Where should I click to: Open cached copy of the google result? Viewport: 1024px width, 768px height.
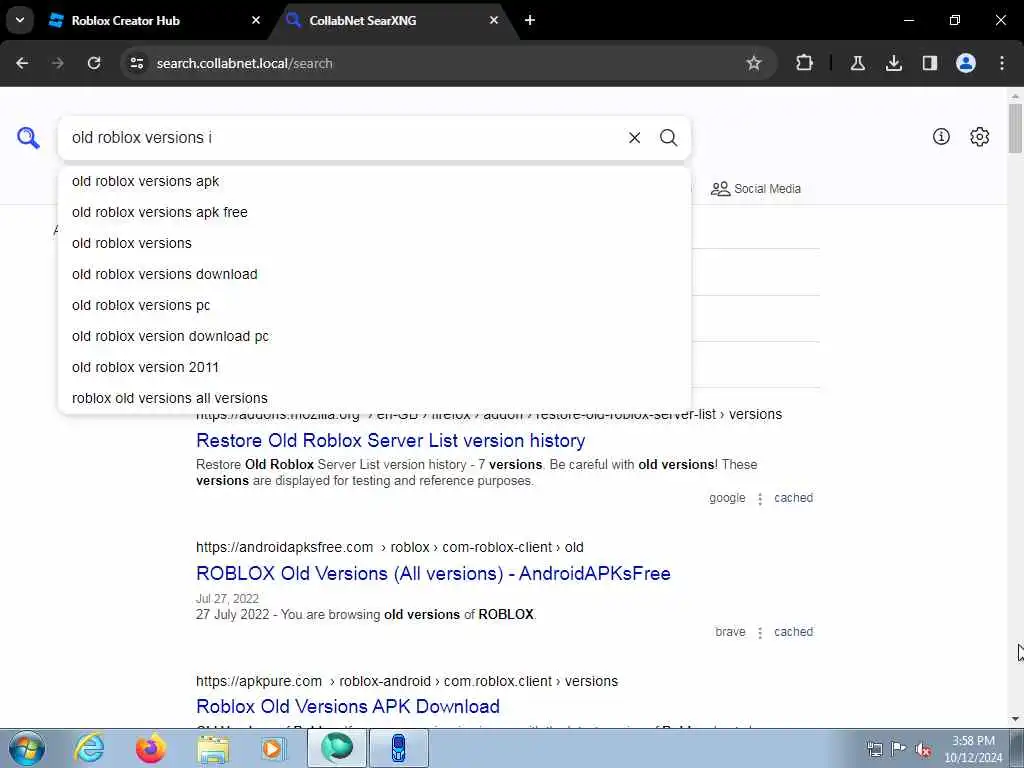click(x=793, y=498)
